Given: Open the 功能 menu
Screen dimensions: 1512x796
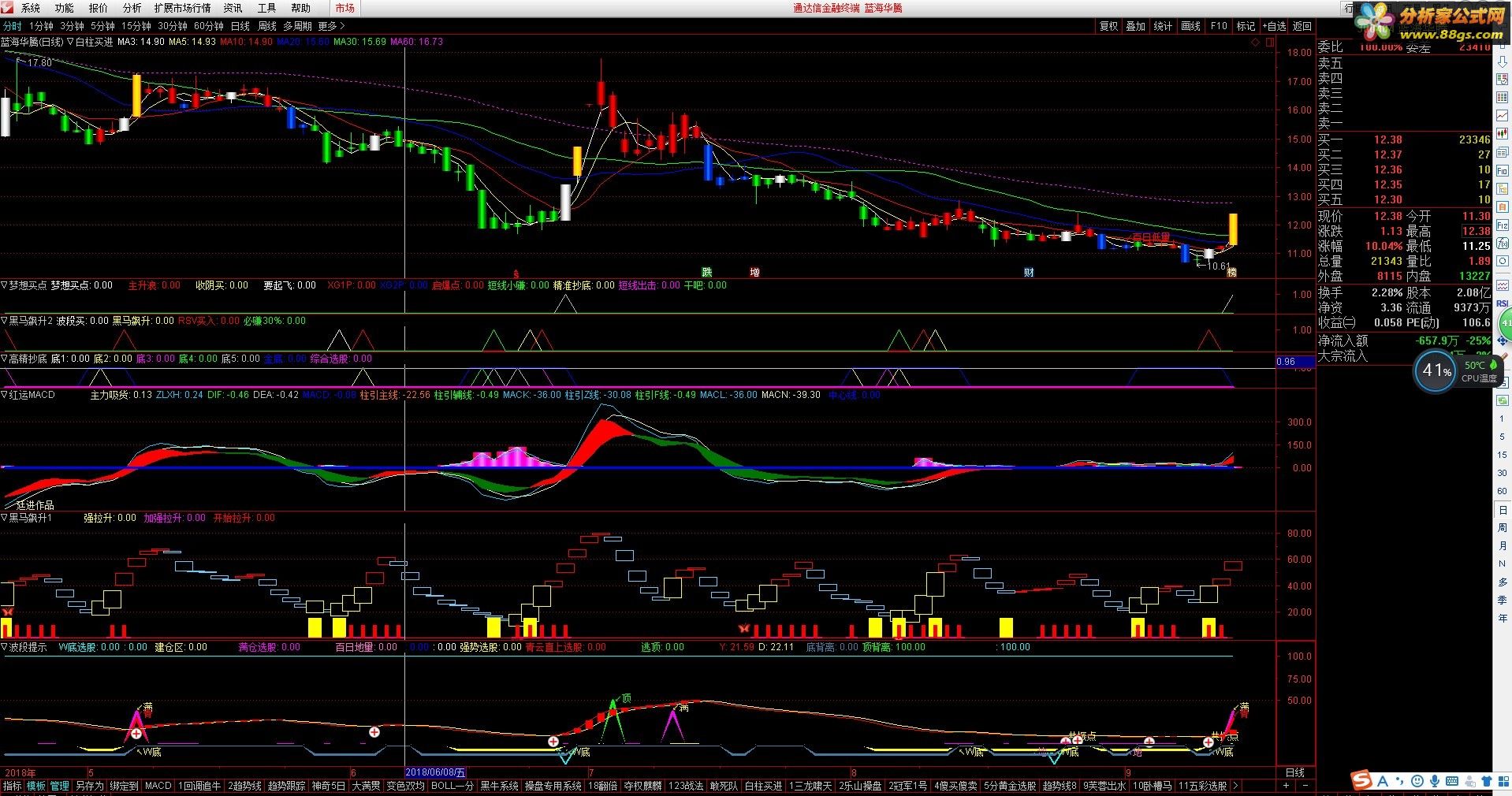Looking at the screenshot, I should click(65, 8).
